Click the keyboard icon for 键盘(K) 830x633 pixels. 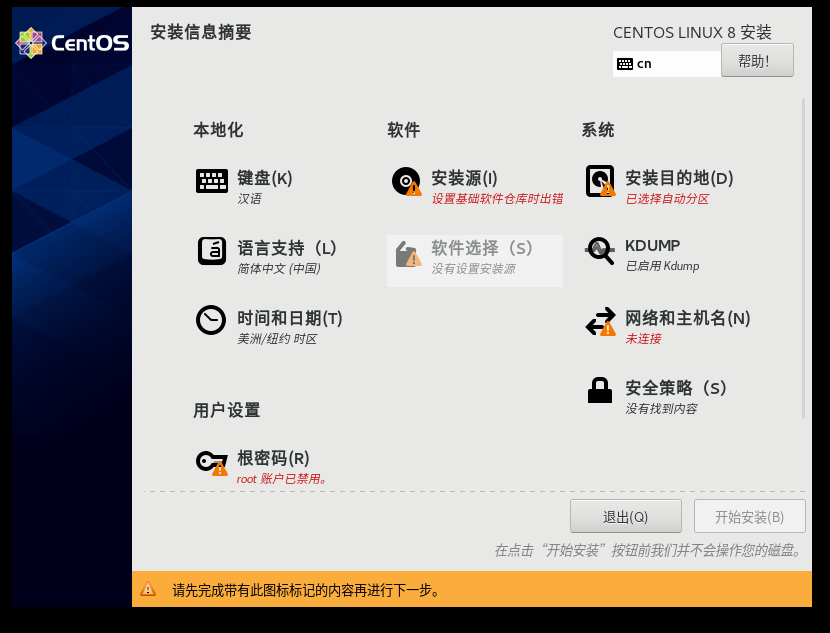[x=211, y=181]
